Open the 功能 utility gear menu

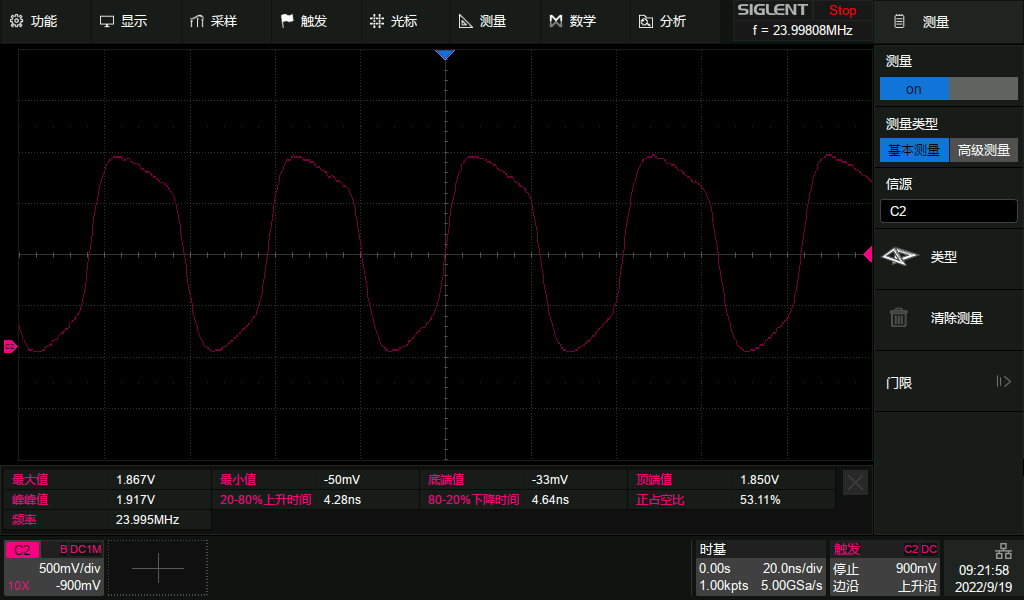[16, 21]
